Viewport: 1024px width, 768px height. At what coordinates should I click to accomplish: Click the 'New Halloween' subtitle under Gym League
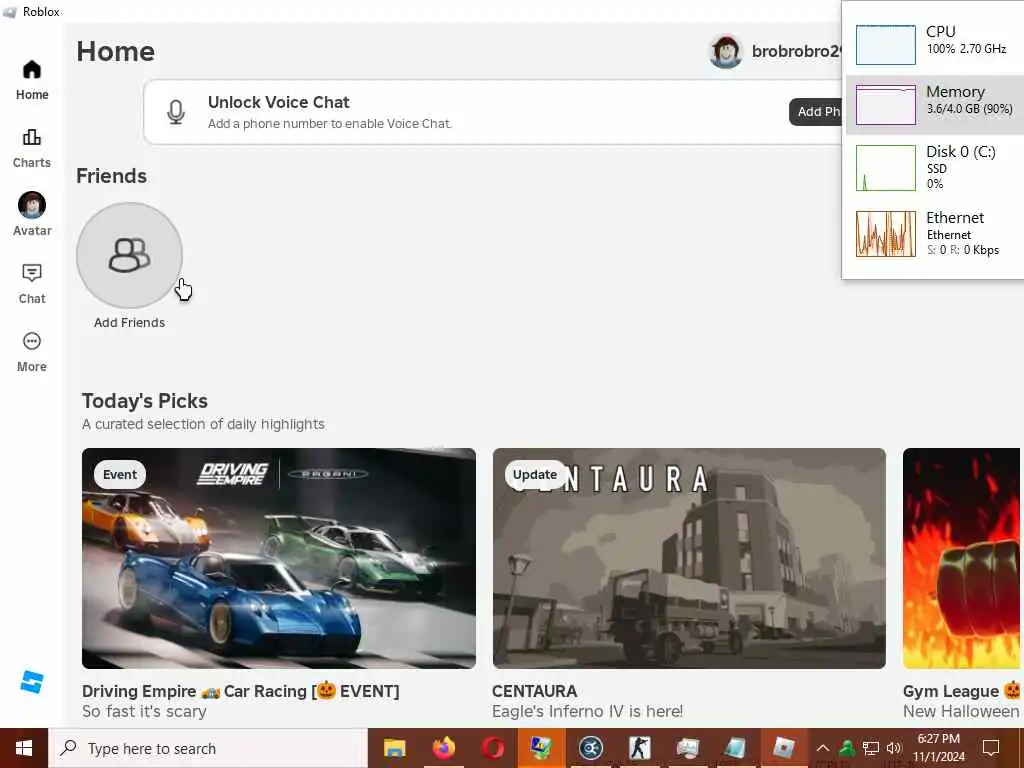click(961, 711)
